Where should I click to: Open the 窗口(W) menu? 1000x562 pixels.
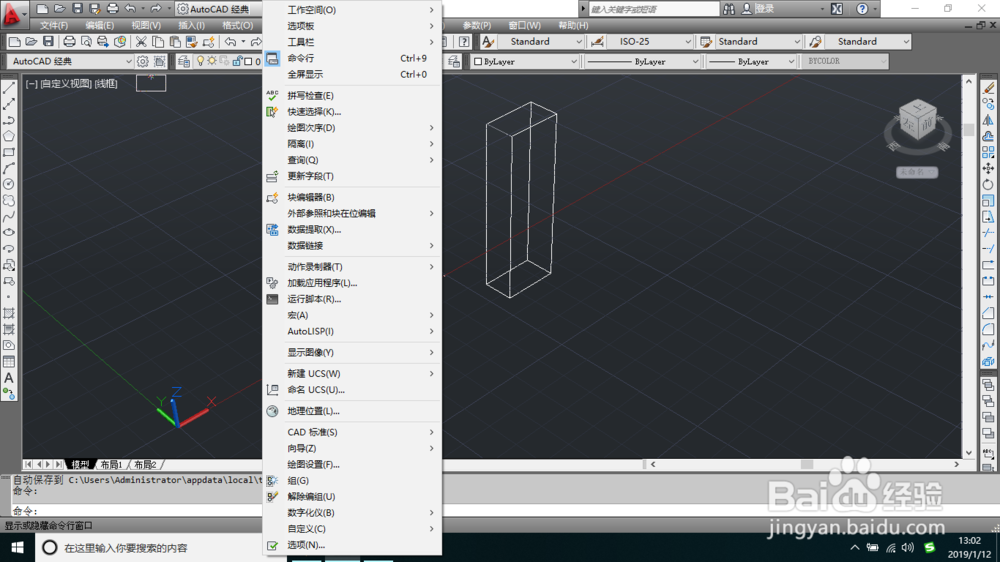tap(525, 26)
